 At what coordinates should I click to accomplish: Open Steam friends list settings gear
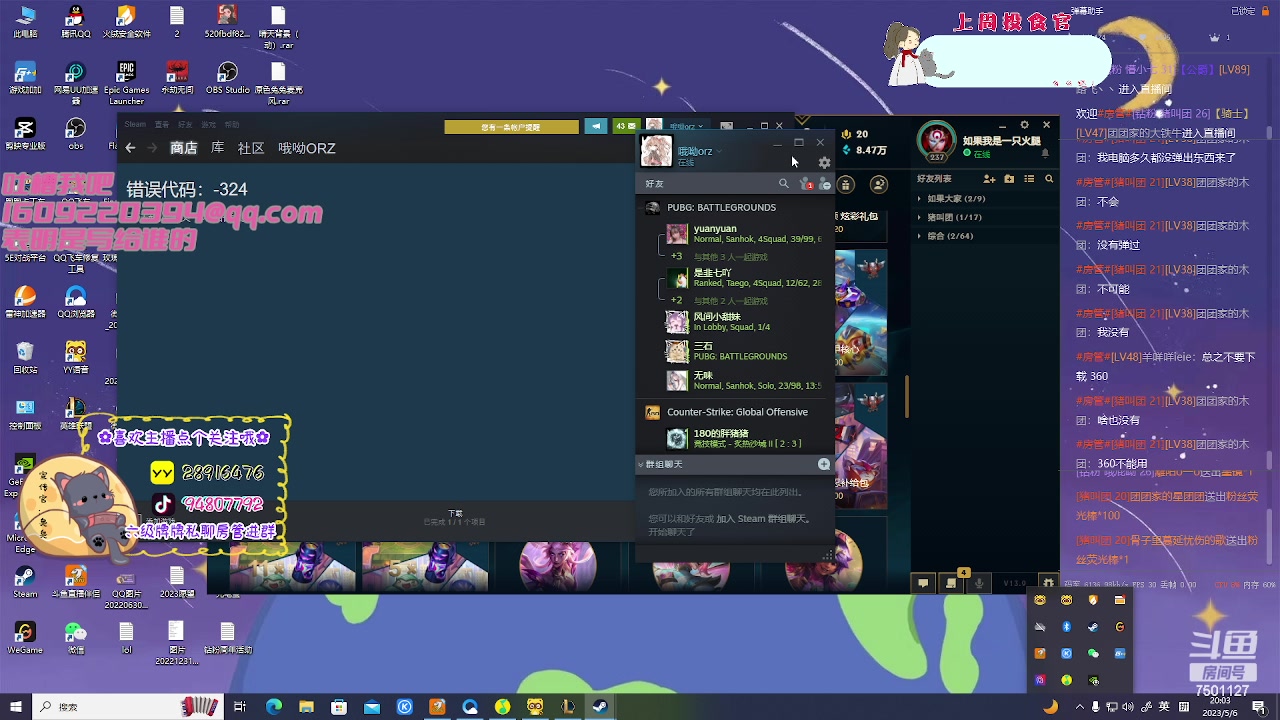click(824, 163)
